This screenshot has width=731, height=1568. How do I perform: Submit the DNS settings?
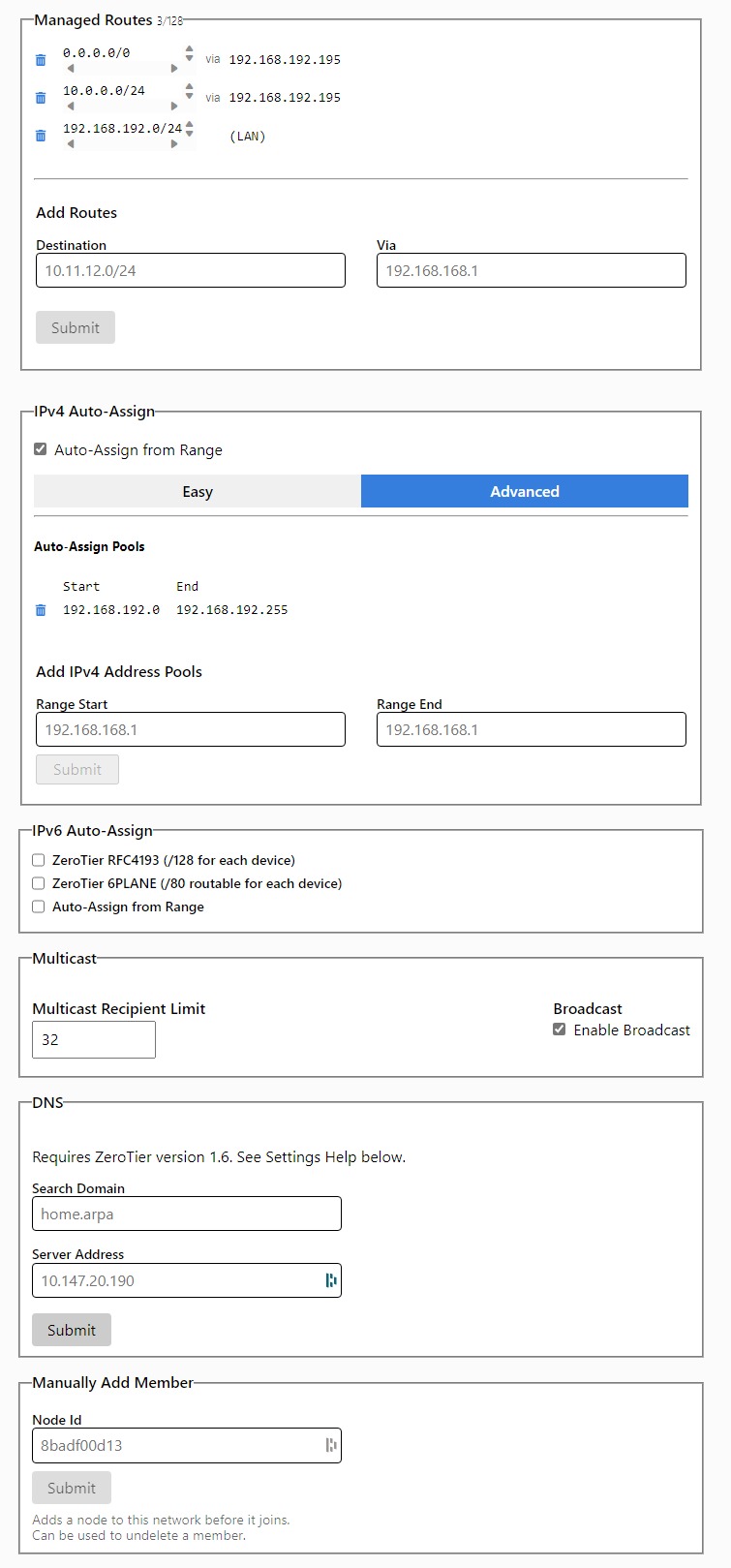coord(72,1330)
